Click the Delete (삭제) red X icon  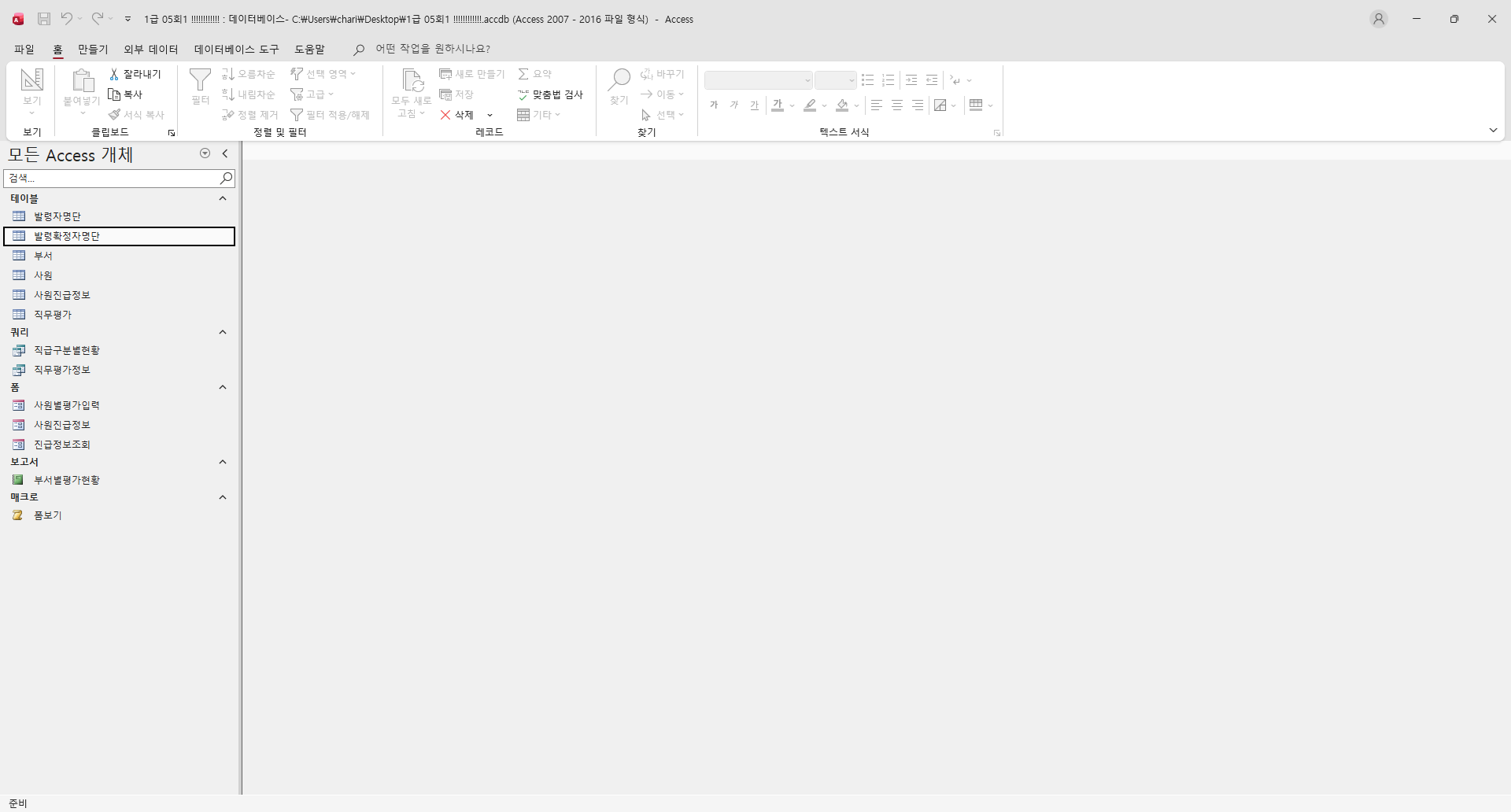tap(445, 115)
